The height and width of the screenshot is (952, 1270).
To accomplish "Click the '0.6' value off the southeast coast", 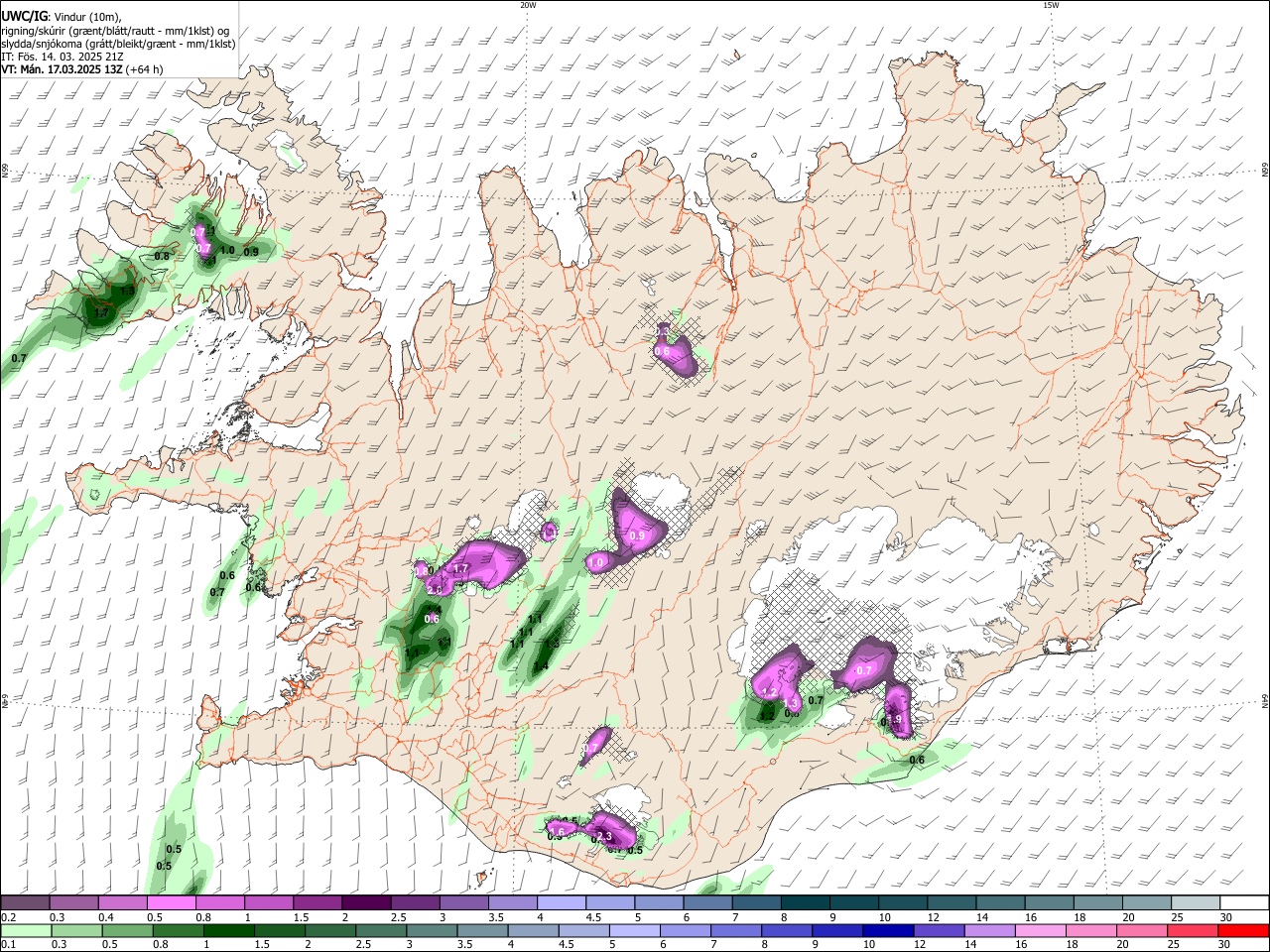I will point(917,761).
